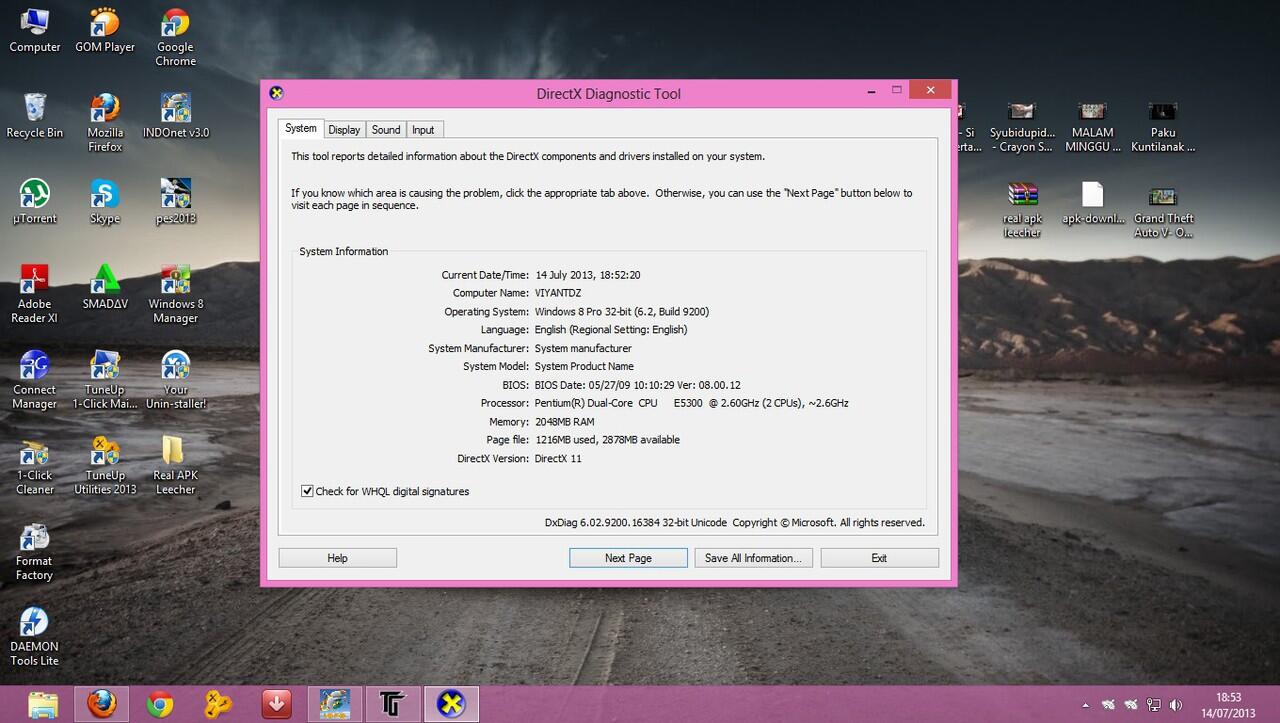Uncheck Check for WHQL digital signatures
Viewport: 1280px width, 723px height.
tap(307, 491)
